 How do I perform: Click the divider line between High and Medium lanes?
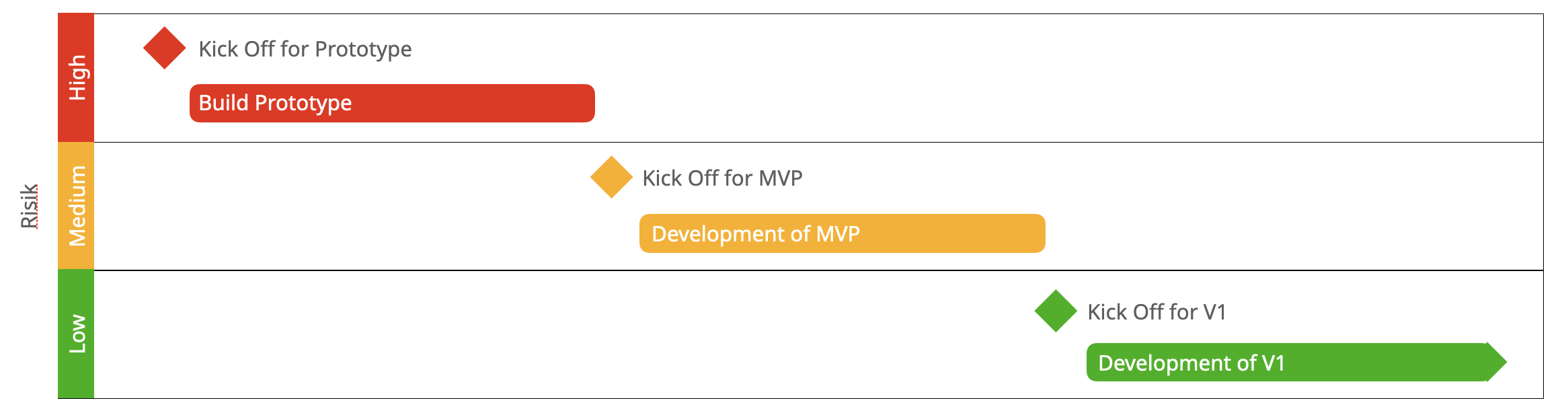tap(807, 142)
